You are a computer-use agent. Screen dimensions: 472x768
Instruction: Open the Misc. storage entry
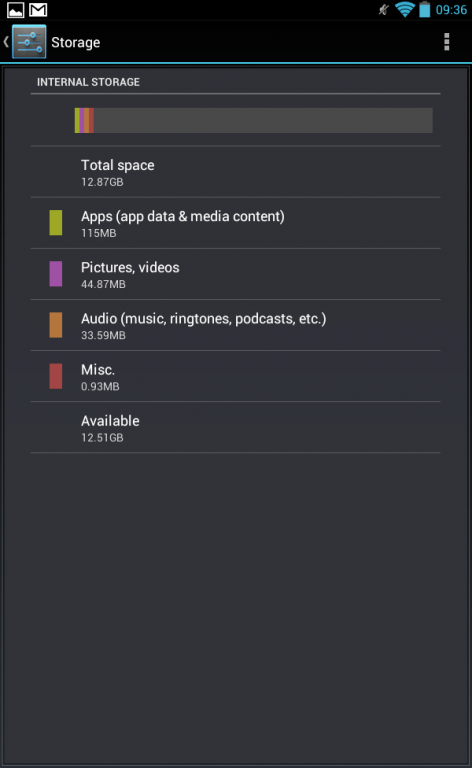pyautogui.click(x=236, y=376)
